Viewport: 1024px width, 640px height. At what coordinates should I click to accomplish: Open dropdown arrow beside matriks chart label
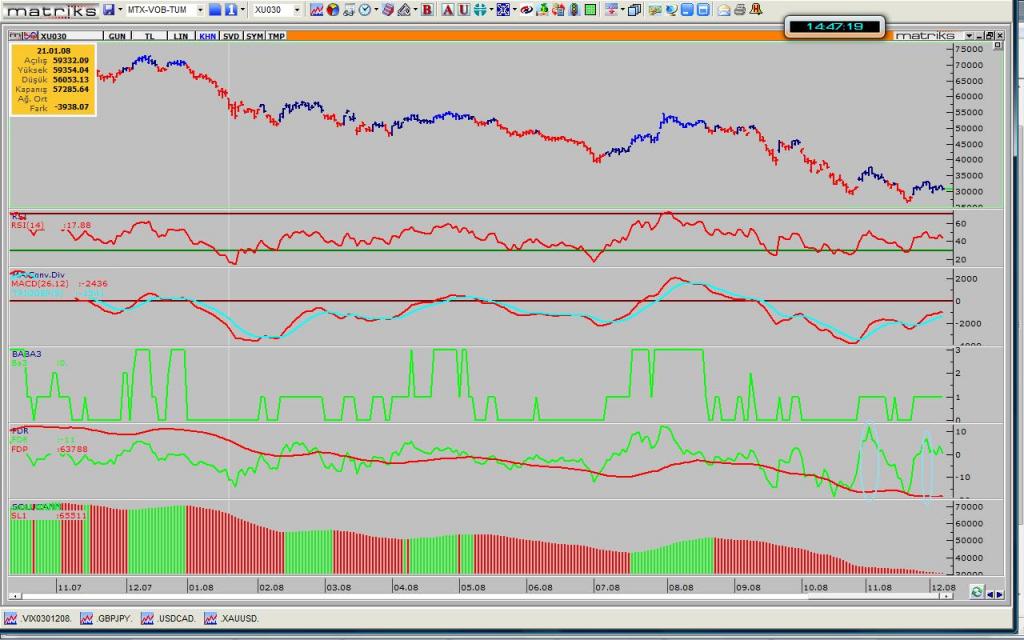pos(968,35)
